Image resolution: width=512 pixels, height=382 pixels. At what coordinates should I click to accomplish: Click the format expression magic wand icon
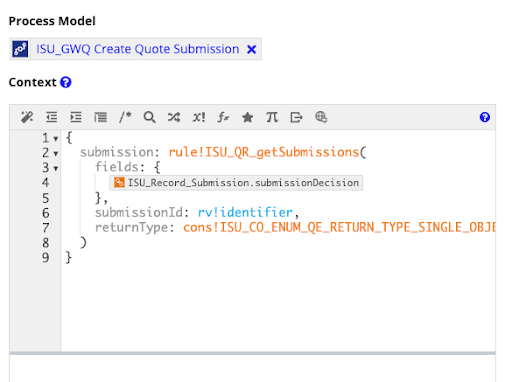coord(27,117)
